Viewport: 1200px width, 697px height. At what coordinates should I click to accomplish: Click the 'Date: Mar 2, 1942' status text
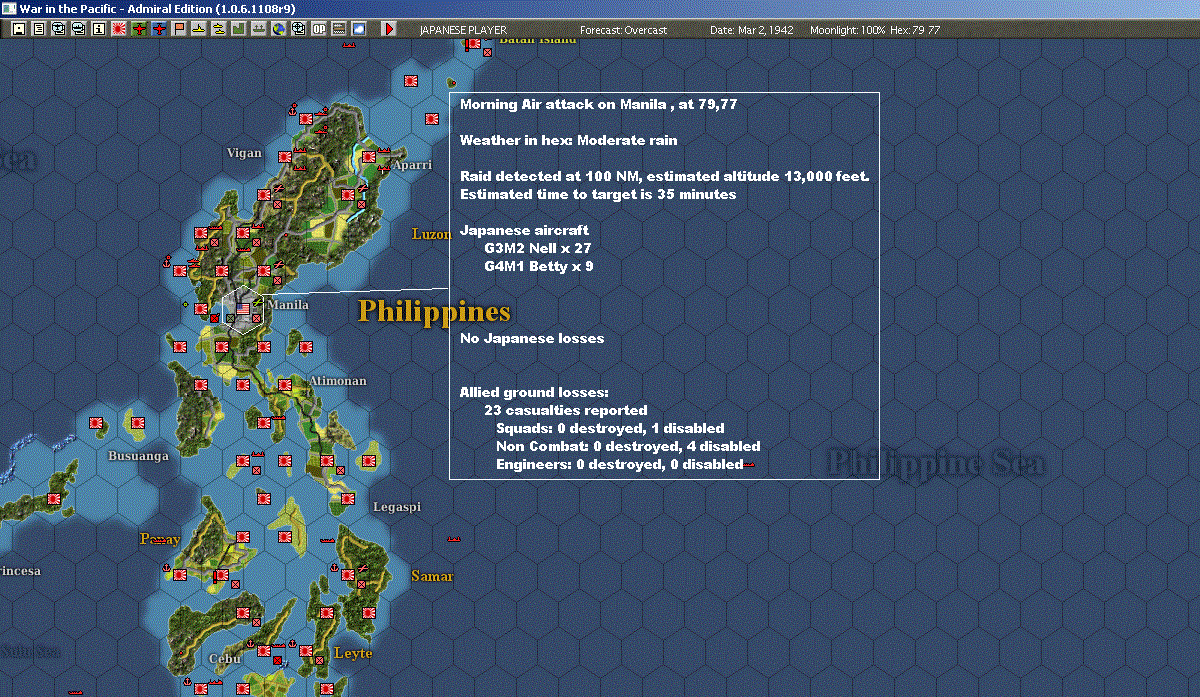751,30
